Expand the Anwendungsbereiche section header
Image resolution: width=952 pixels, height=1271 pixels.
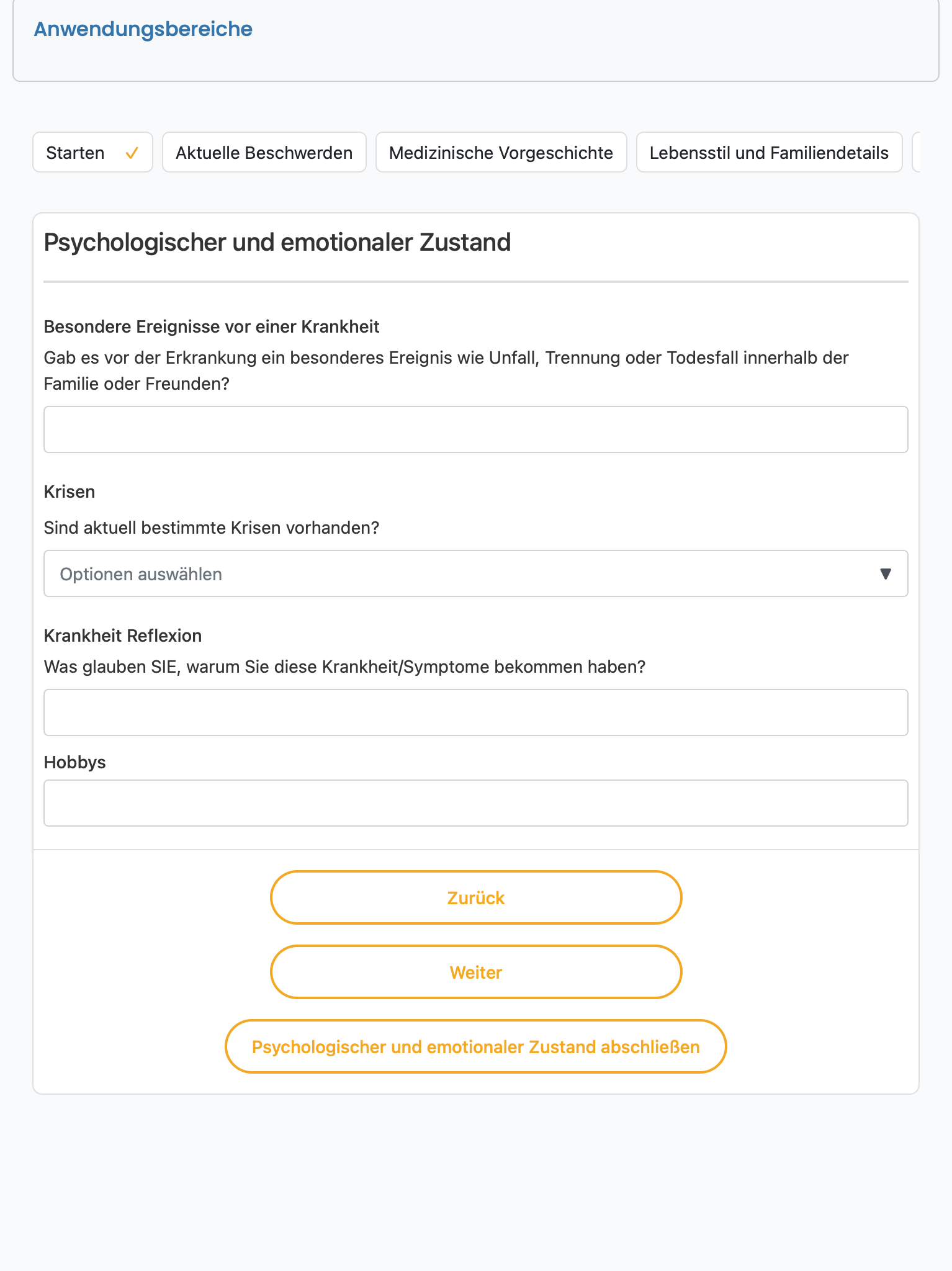click(x=143, y=29)
